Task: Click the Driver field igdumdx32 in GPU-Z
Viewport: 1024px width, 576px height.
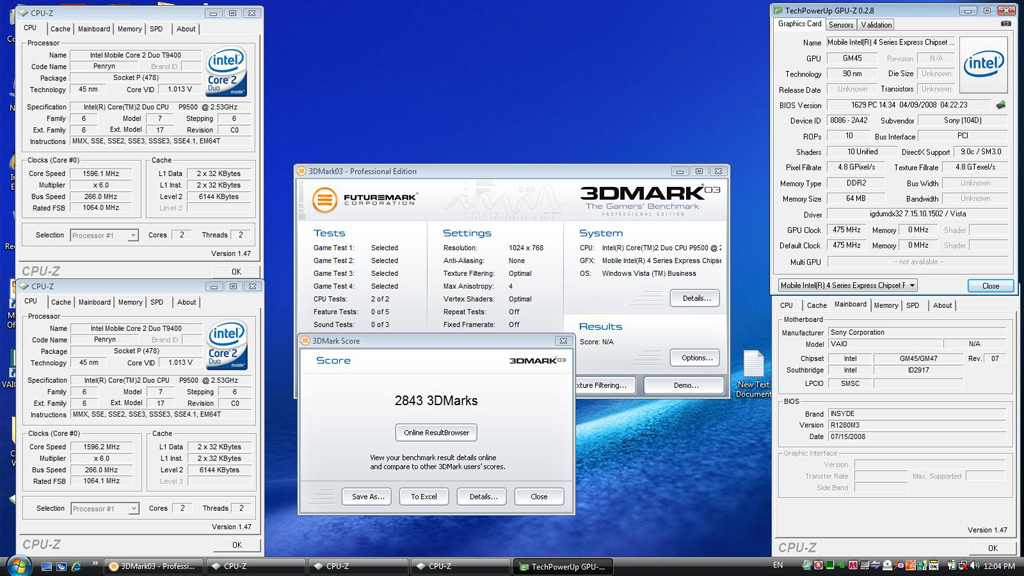Action: (918, 214)
